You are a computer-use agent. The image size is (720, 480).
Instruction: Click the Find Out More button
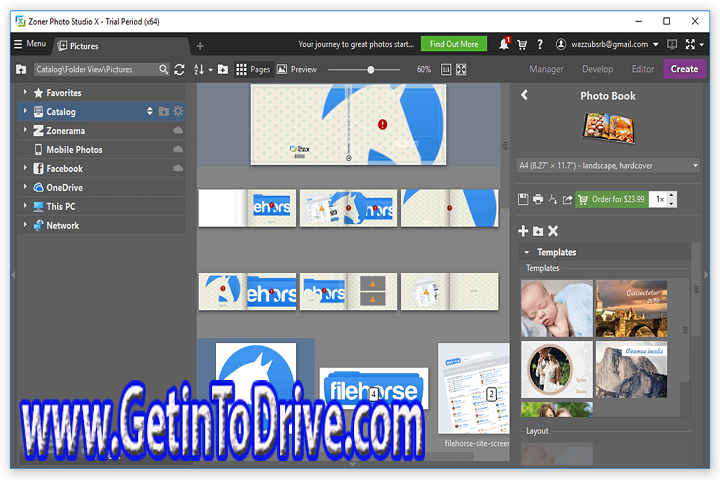point(454,44)
